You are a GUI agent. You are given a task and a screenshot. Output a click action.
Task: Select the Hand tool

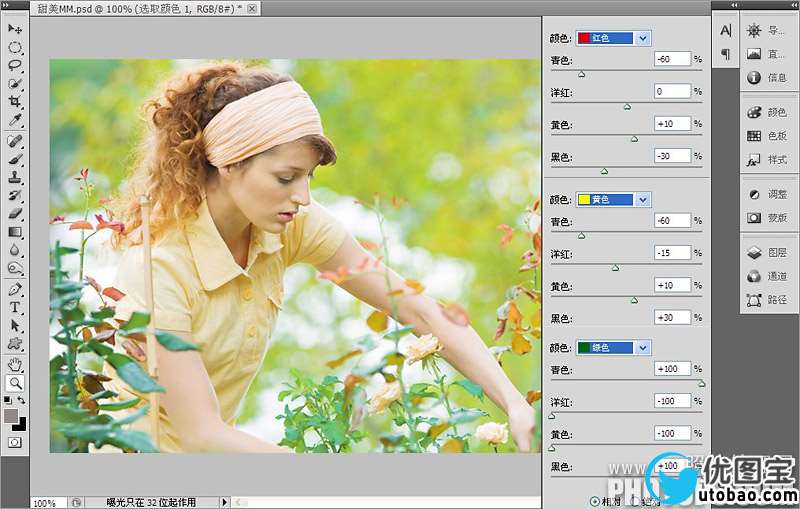click(15, 364)
